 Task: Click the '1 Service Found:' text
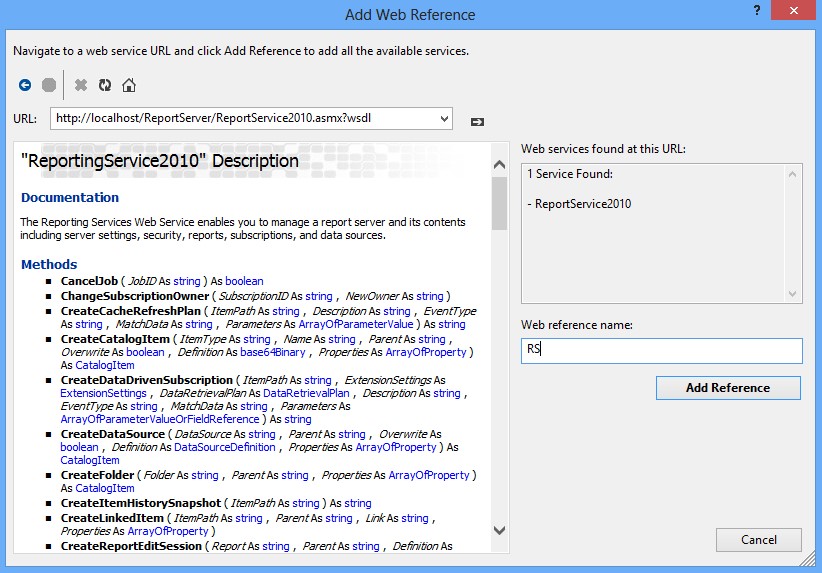pyautogui.click(x=570, y=174)
